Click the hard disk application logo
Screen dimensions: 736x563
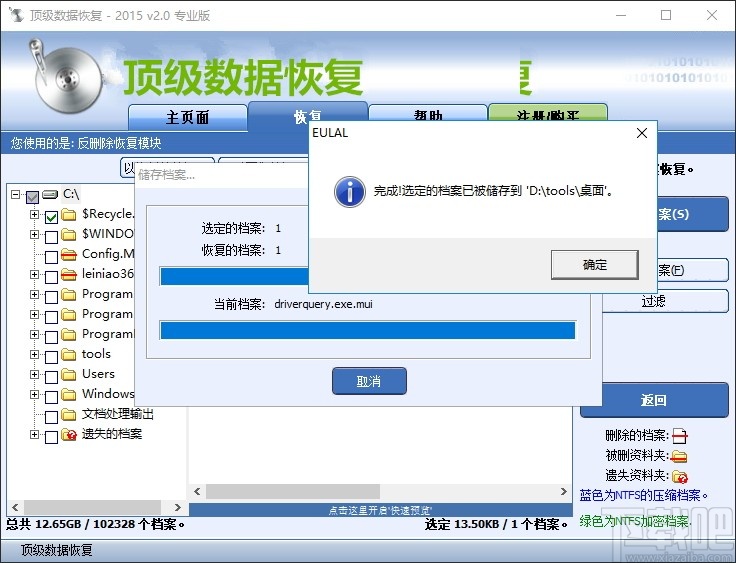coord(66,77)
